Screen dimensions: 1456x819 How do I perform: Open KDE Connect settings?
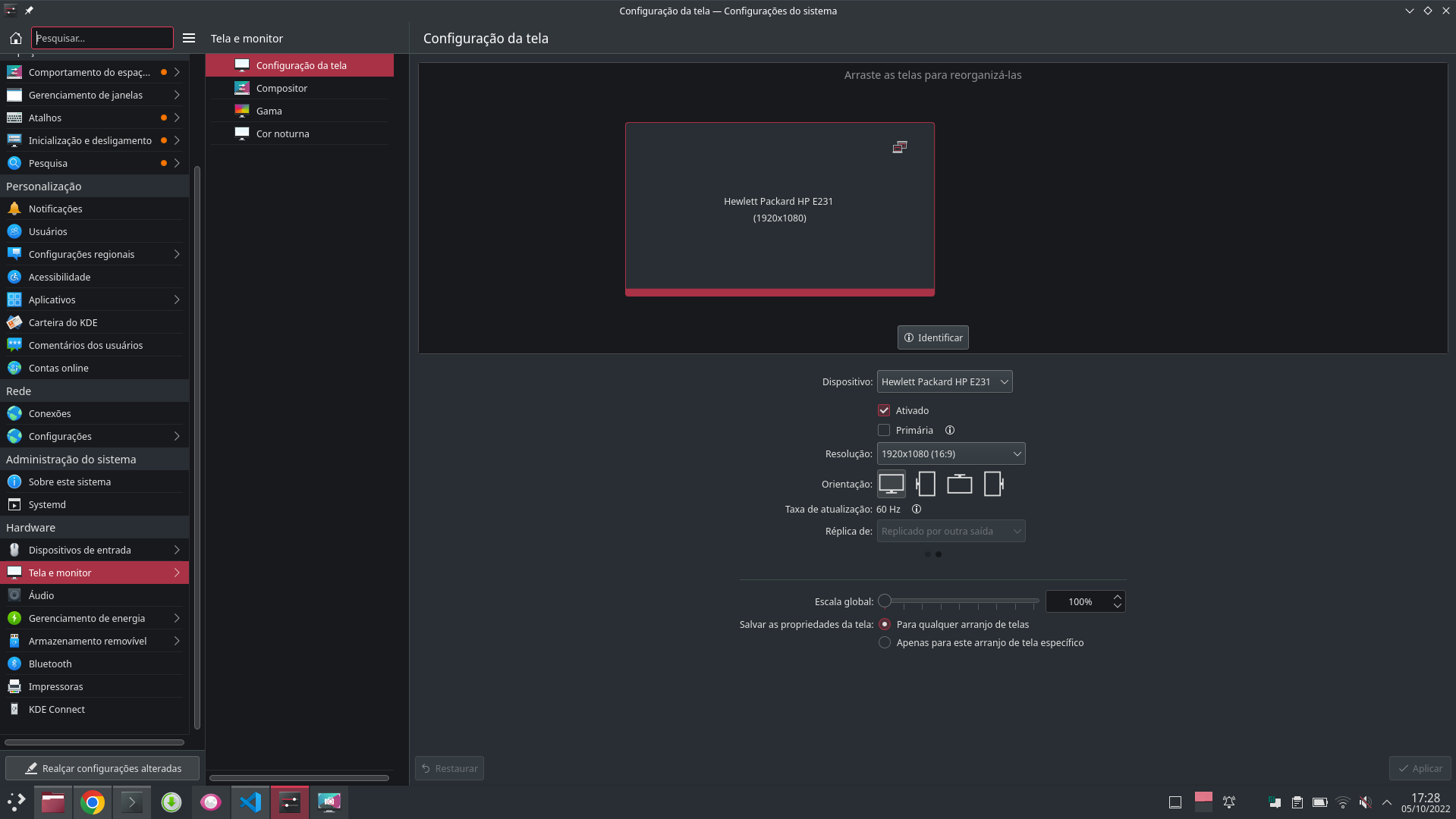[x=94, y=709]
